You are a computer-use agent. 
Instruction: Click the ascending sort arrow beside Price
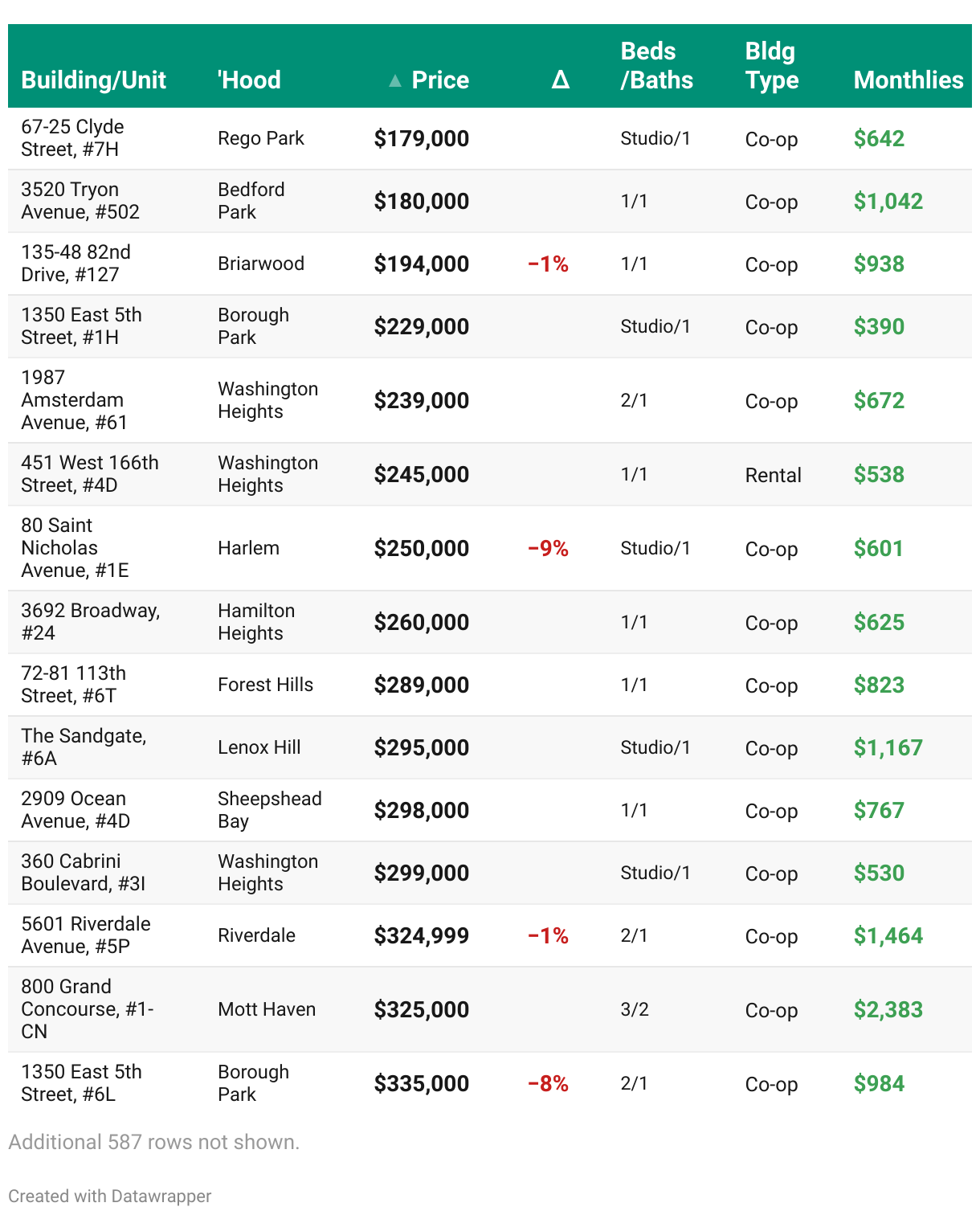pos(394,80)
